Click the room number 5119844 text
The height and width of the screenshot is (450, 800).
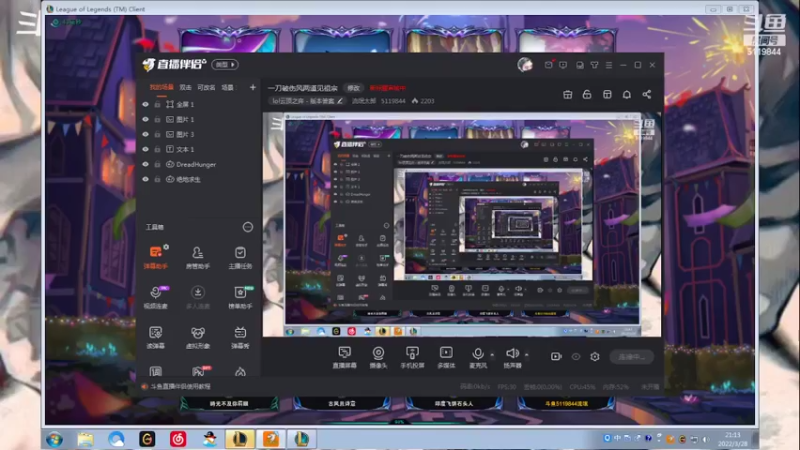393,101
